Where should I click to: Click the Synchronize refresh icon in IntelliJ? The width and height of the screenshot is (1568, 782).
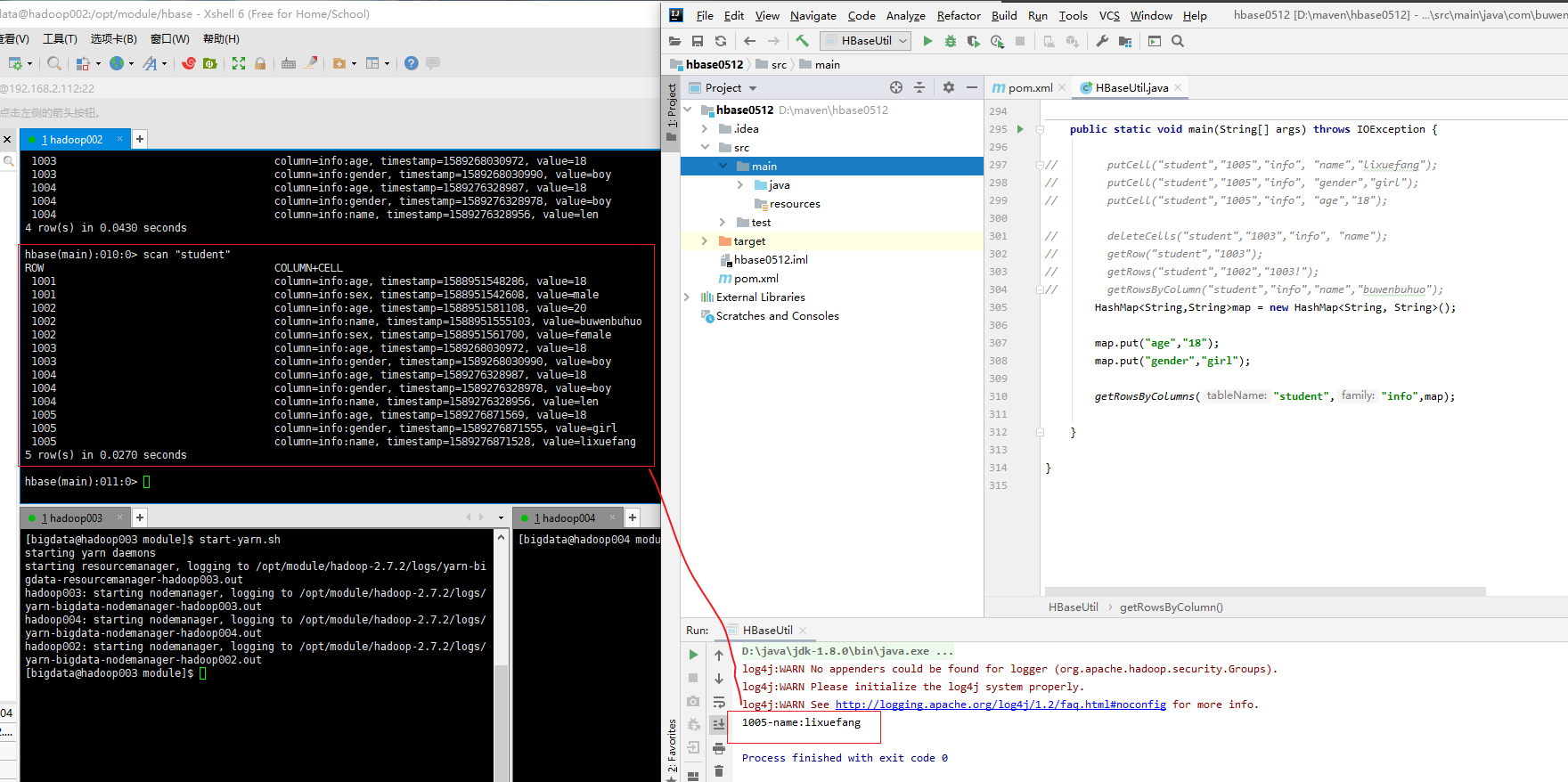[x=721, y=41]
